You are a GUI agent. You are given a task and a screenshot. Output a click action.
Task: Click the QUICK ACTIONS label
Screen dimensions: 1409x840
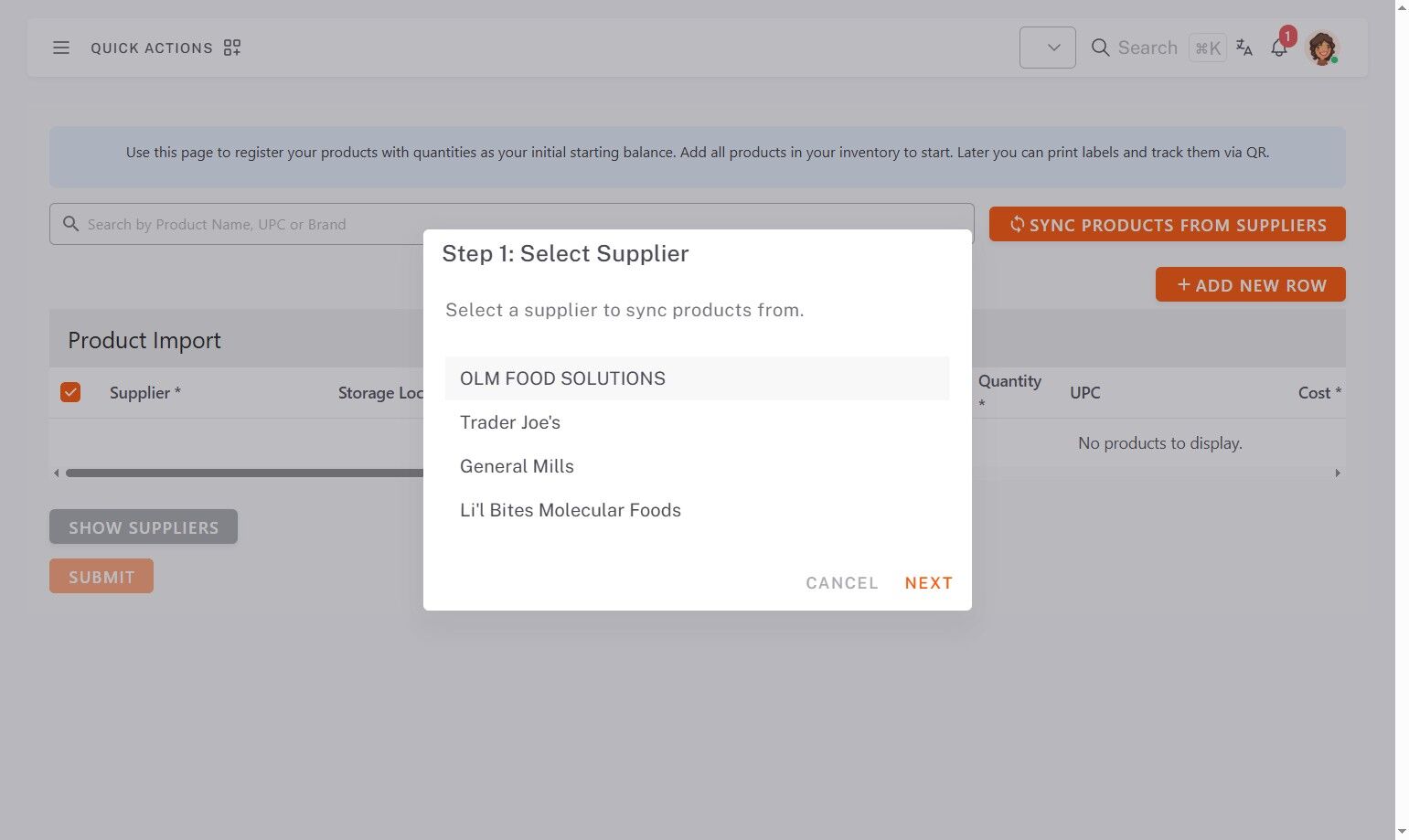click(152, 48)
